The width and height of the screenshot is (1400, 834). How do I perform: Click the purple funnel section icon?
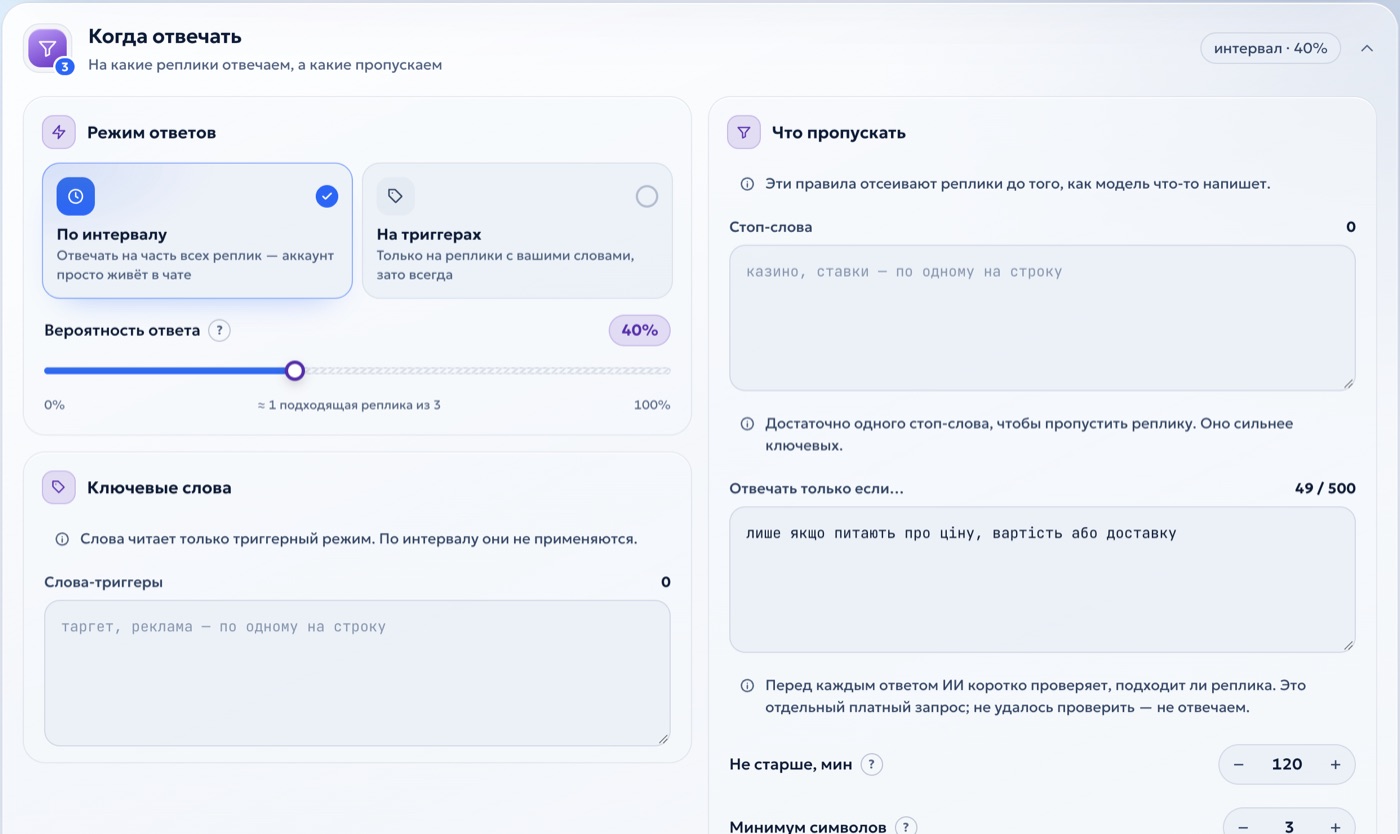(x=48, y=48)
